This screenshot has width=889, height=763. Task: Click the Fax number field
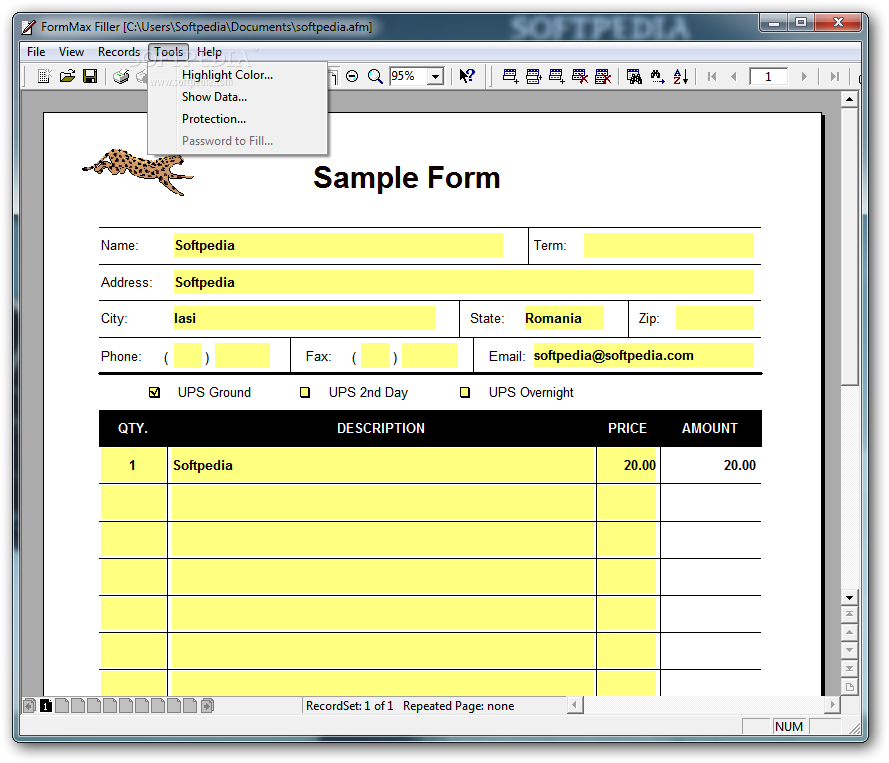430,356
